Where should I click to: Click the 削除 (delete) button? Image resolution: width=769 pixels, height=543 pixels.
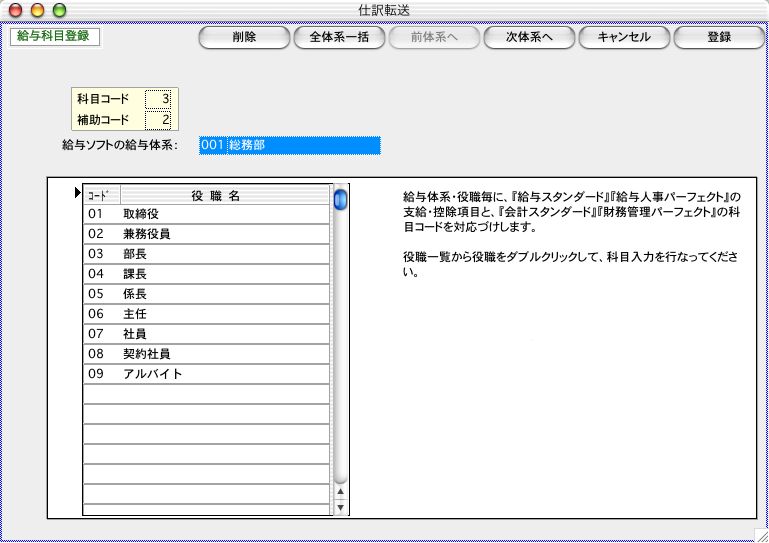click(x=243, y=38)
